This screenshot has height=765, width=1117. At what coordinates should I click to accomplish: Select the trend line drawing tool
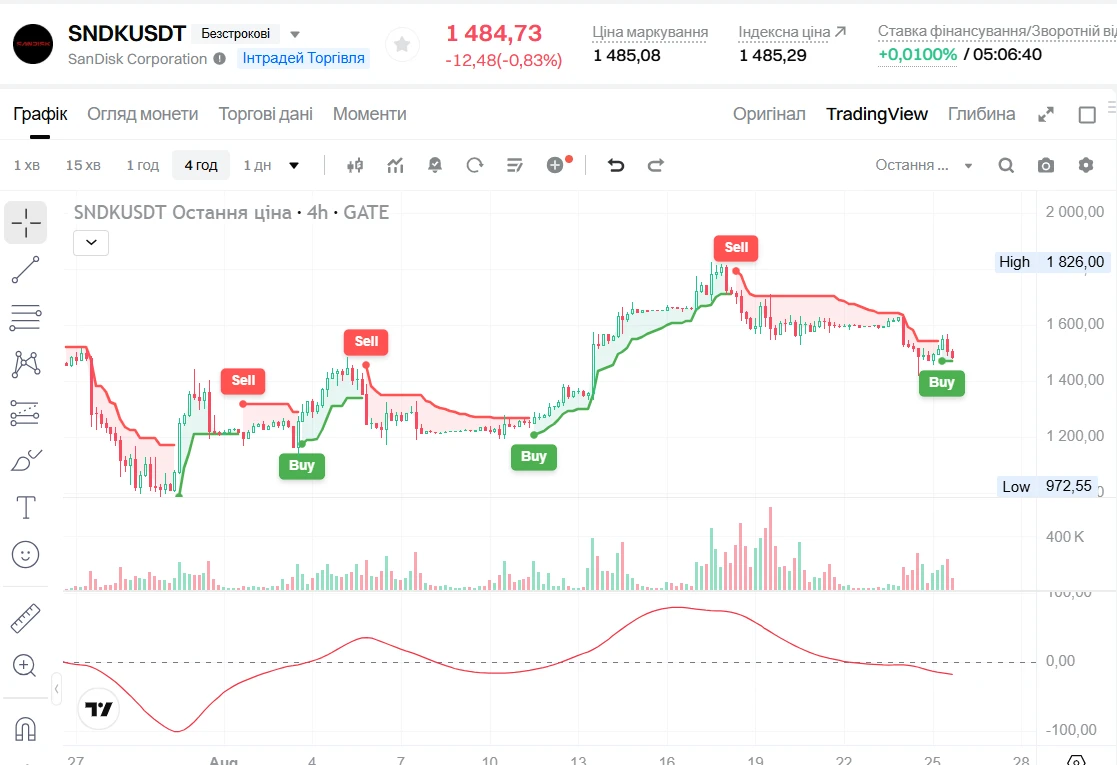click(x=26, y=270)
